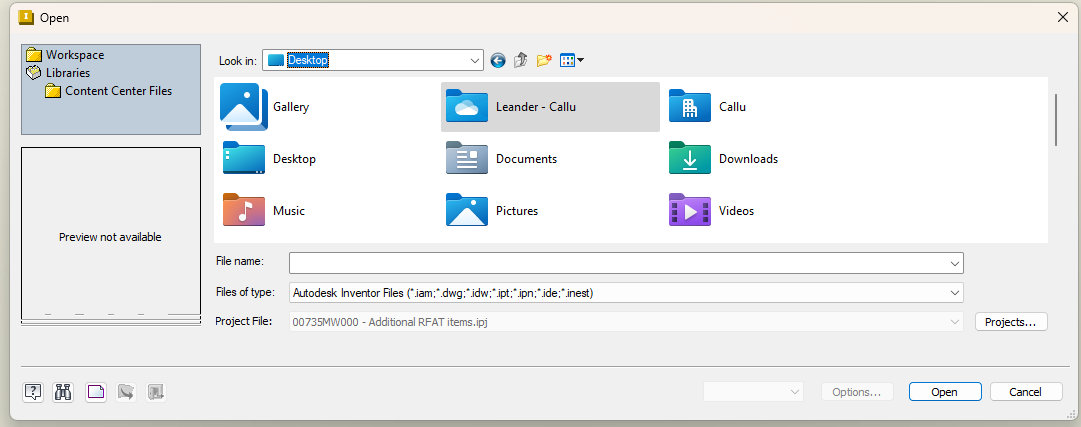Click the purple new file icon

click(x=96, y=393)
